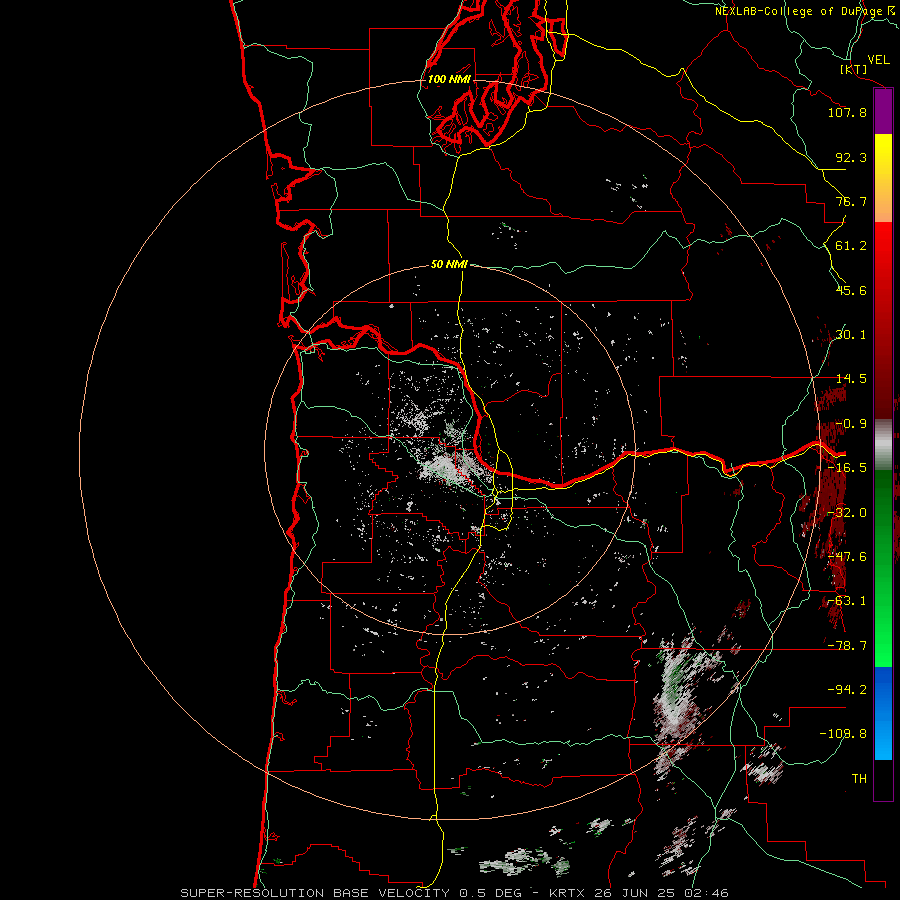Click the [KT] units label
Viewport: 900px width, 900px height.
click(x=854, y=69)
